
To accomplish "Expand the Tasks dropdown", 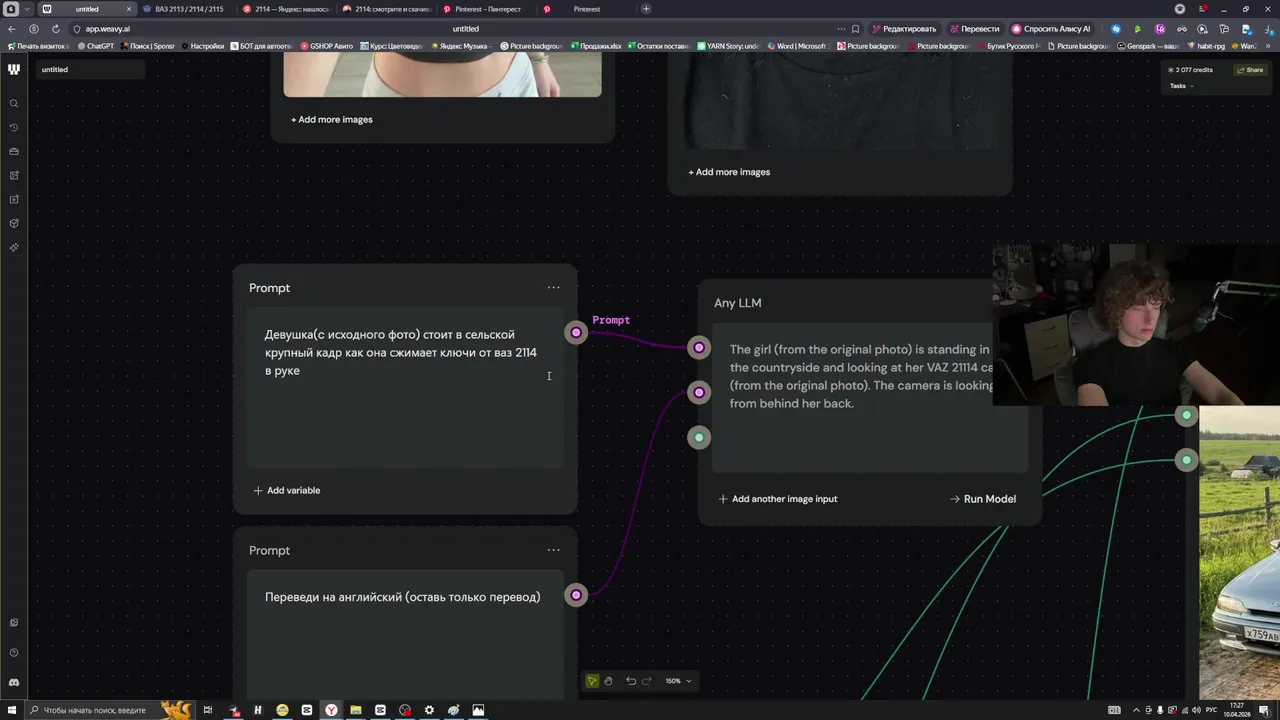I will tap(1181, 86).
